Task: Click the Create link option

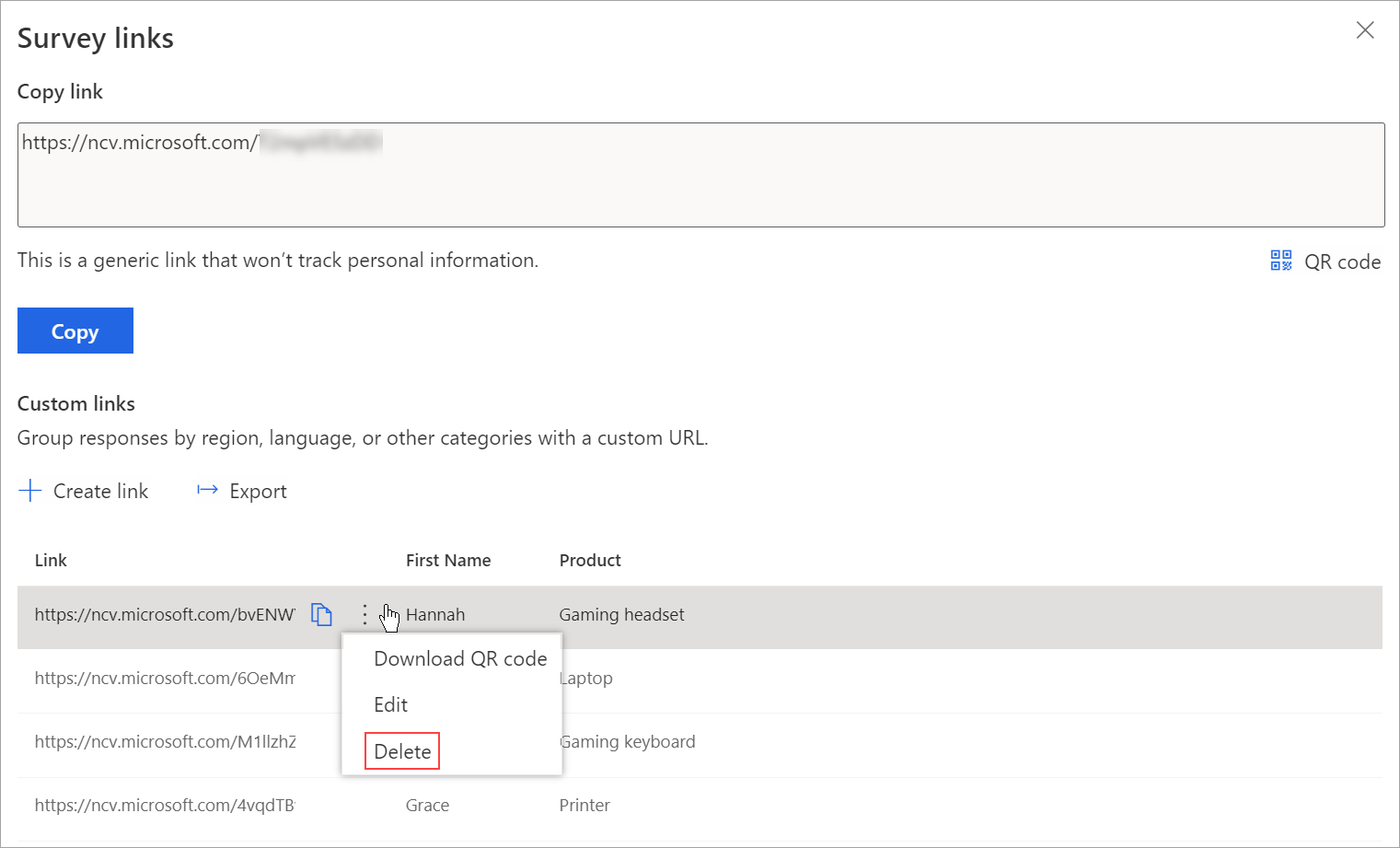Action: click(100, 490)
